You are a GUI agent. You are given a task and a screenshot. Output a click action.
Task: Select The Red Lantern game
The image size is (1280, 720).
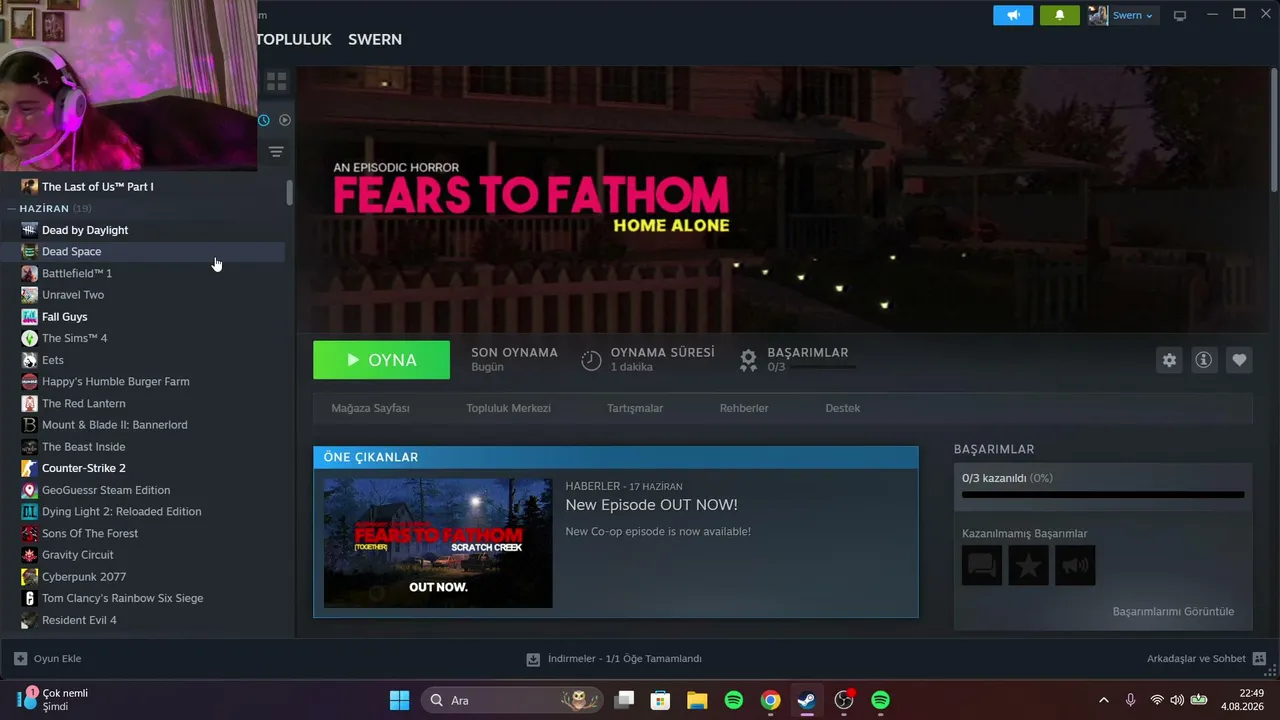[x=83, y=403]
